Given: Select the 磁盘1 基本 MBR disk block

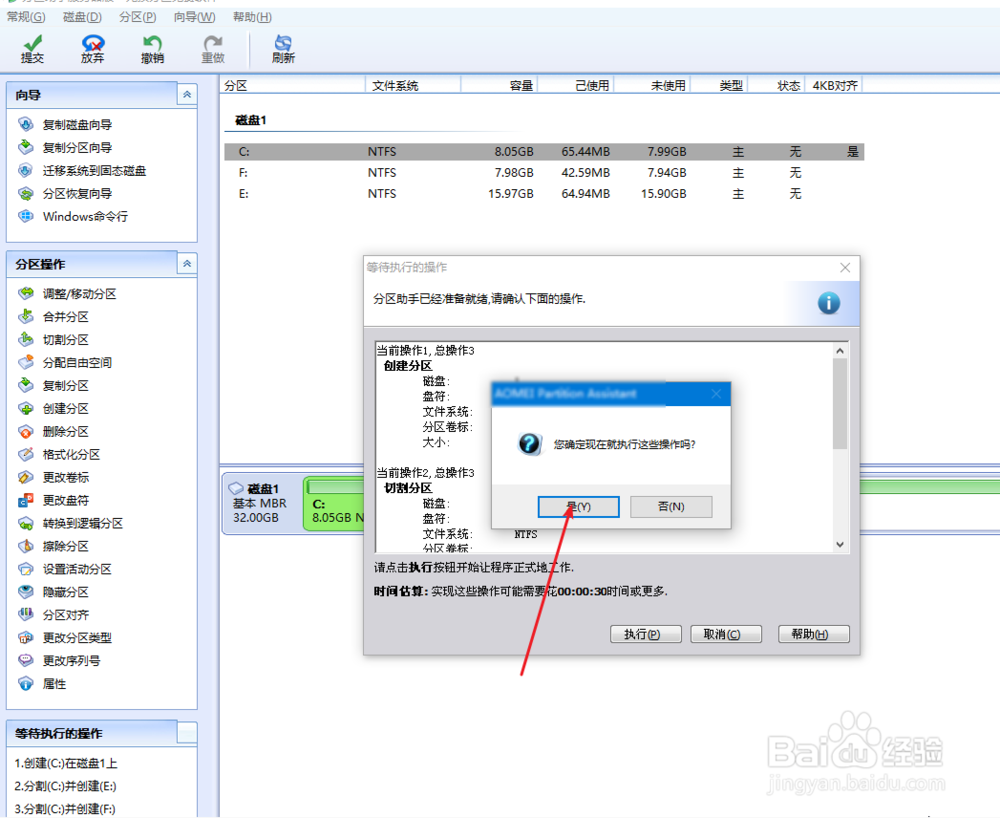Looking at the screenshot, I should point(263,503).
